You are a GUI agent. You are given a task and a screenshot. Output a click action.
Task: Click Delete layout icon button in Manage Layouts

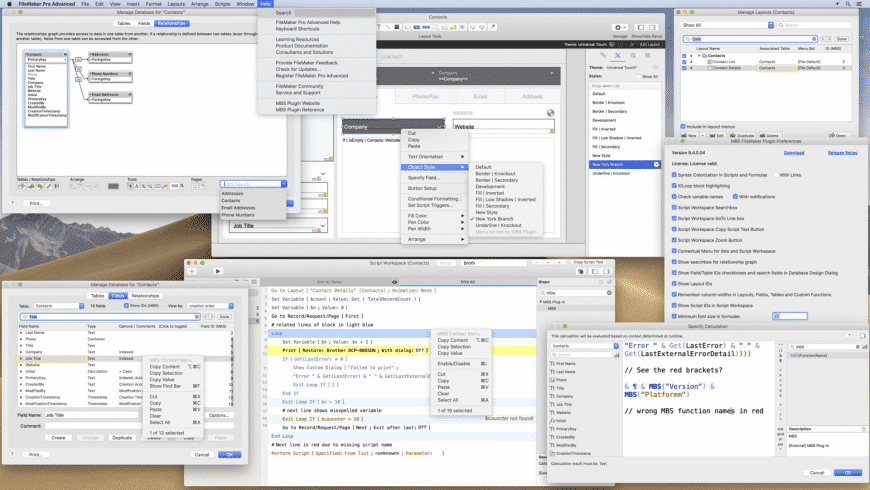769,135
